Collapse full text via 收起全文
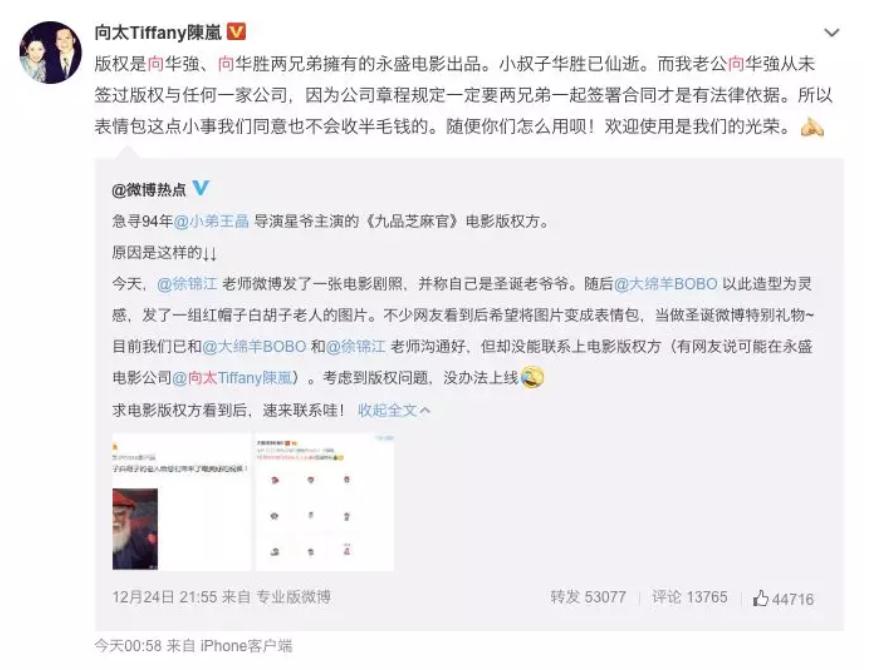The height and width of the screenshot is (670, 896). pyautogui.click(x=394, y=410)
